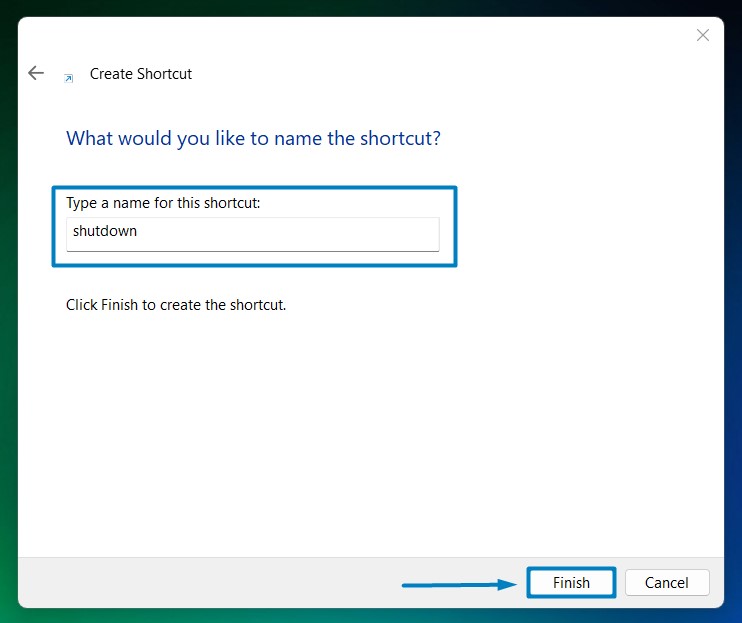Click the 'Click Finish to create the shortcut.' text
The width and height of the screenshot is (742, 623).
pos(176,305)
